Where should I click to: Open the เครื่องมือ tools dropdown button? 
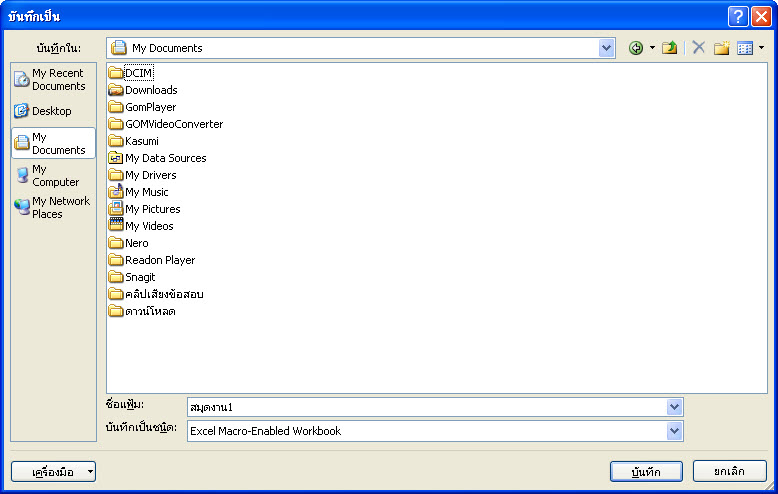(x=53, y=472)
